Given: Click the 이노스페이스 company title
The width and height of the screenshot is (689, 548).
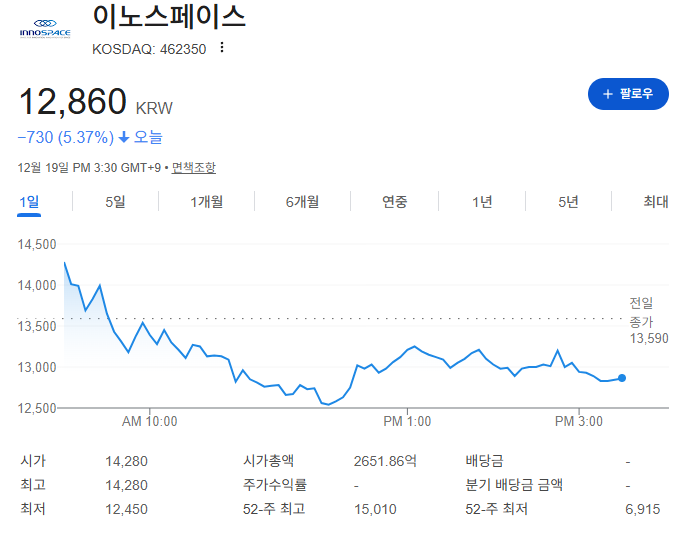Looking at the screenshot, I should pyautogui.click(x=169, y=16).
